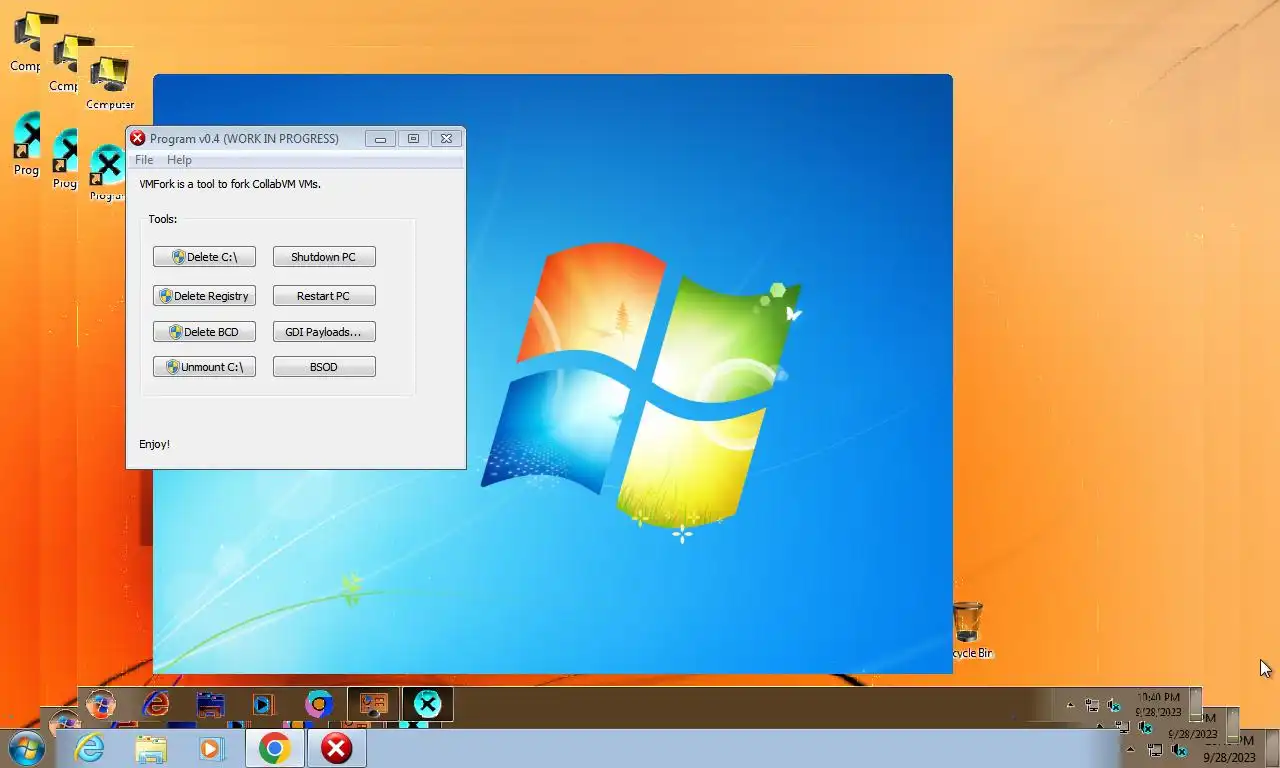
Task: Click the red X icon in the Program title bar
Action: [x=138, y=138]
